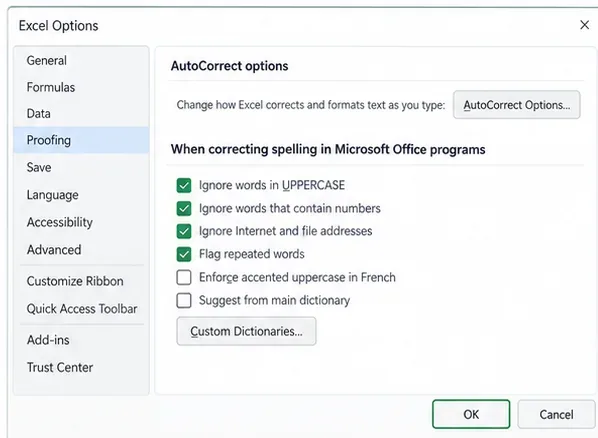Go to the Language category
598x438 pixels.
[81, 195]
